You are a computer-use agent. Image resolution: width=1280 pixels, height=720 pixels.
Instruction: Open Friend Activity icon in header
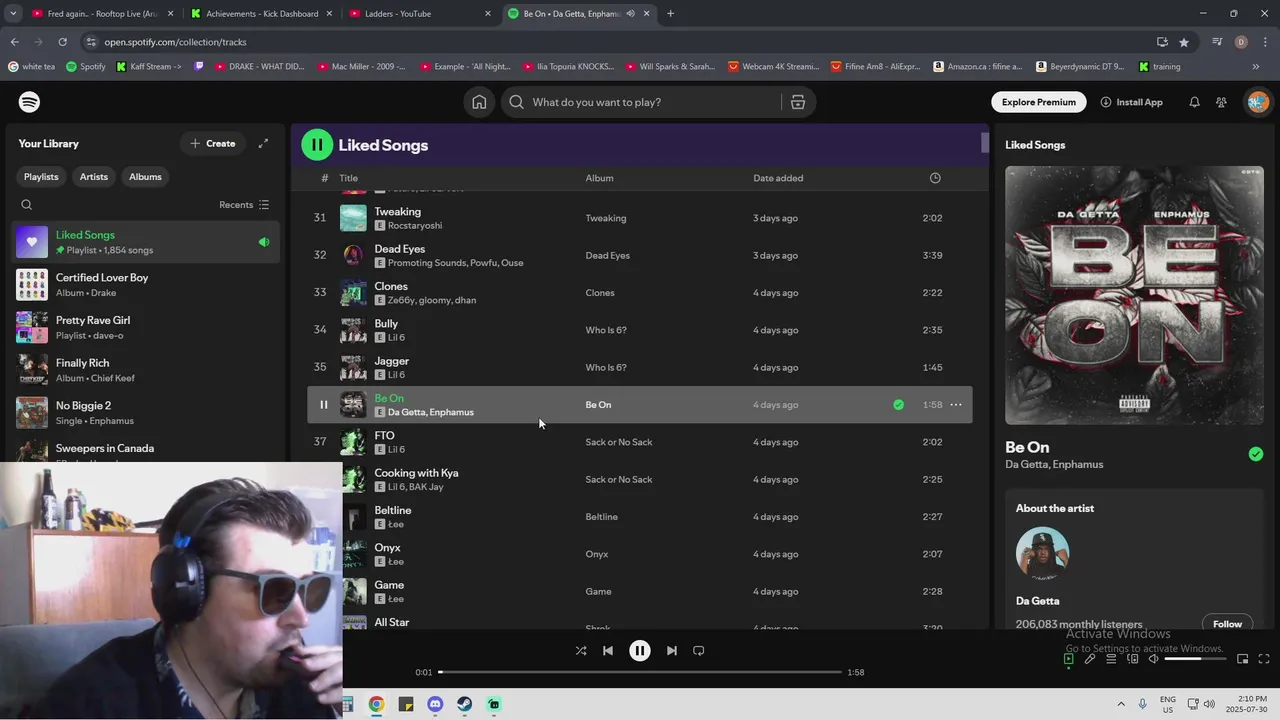(1221, 102)
